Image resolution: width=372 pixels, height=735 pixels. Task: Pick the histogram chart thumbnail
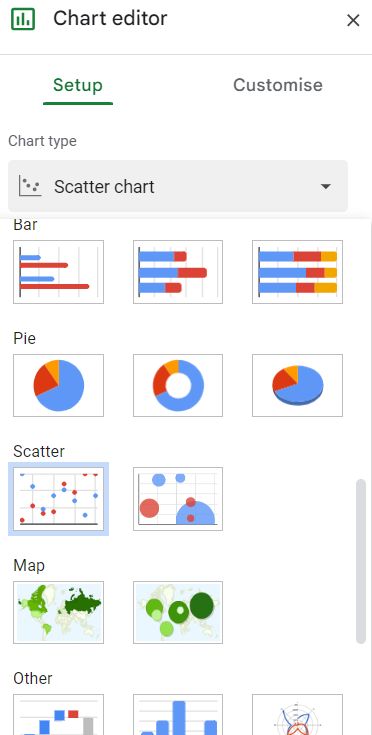click(x=178, y=714)
